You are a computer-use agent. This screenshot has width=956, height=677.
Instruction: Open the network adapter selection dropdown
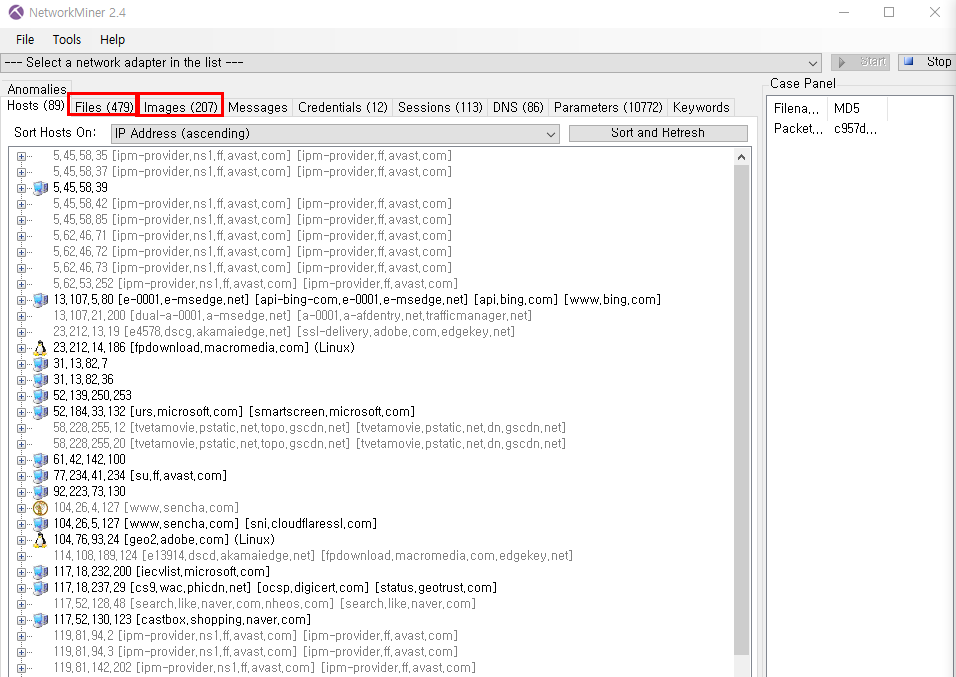coord(812,63)
